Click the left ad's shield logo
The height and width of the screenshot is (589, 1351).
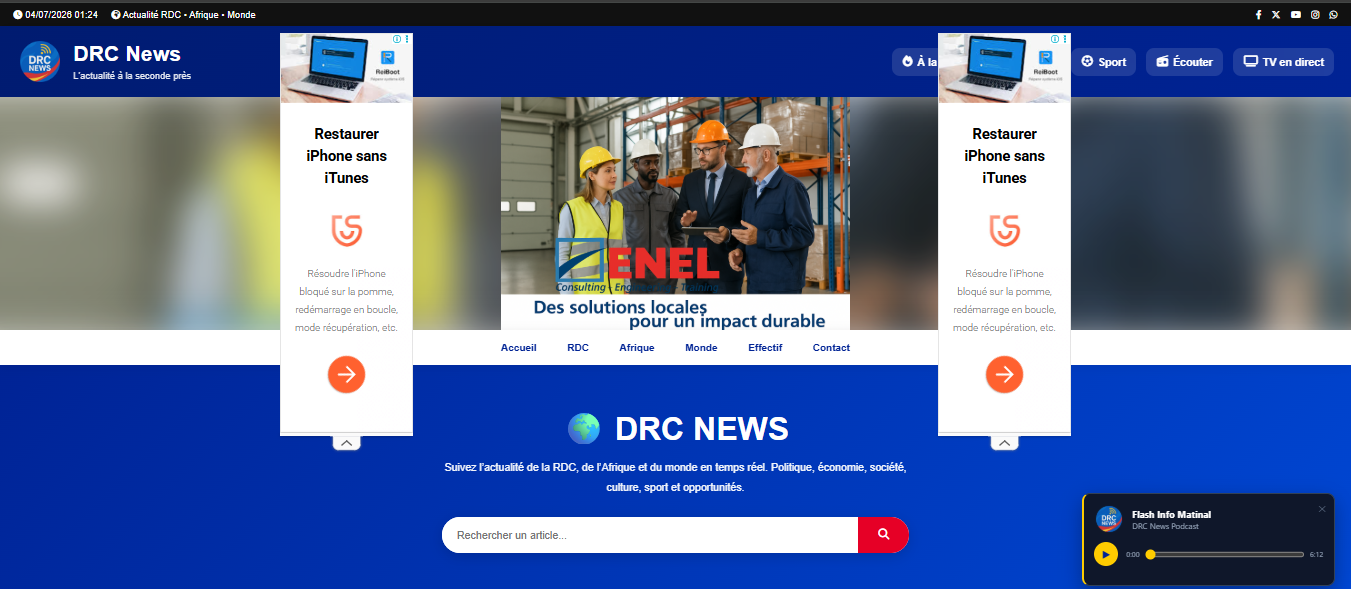click(x=346, y=230)
